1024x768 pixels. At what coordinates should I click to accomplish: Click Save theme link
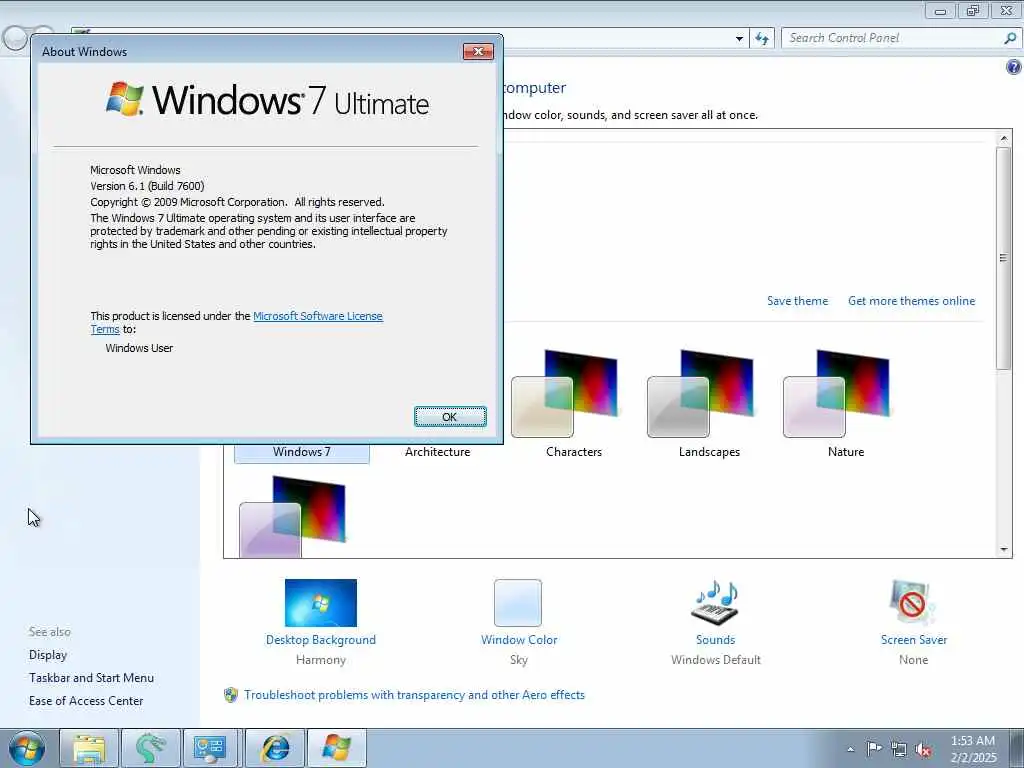[x=797, y=301]
